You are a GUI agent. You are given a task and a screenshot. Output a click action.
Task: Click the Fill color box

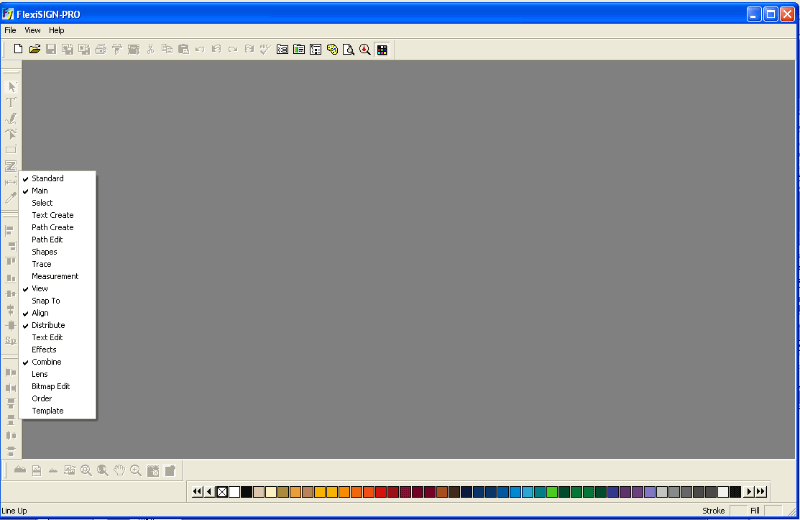pos(773,510)
